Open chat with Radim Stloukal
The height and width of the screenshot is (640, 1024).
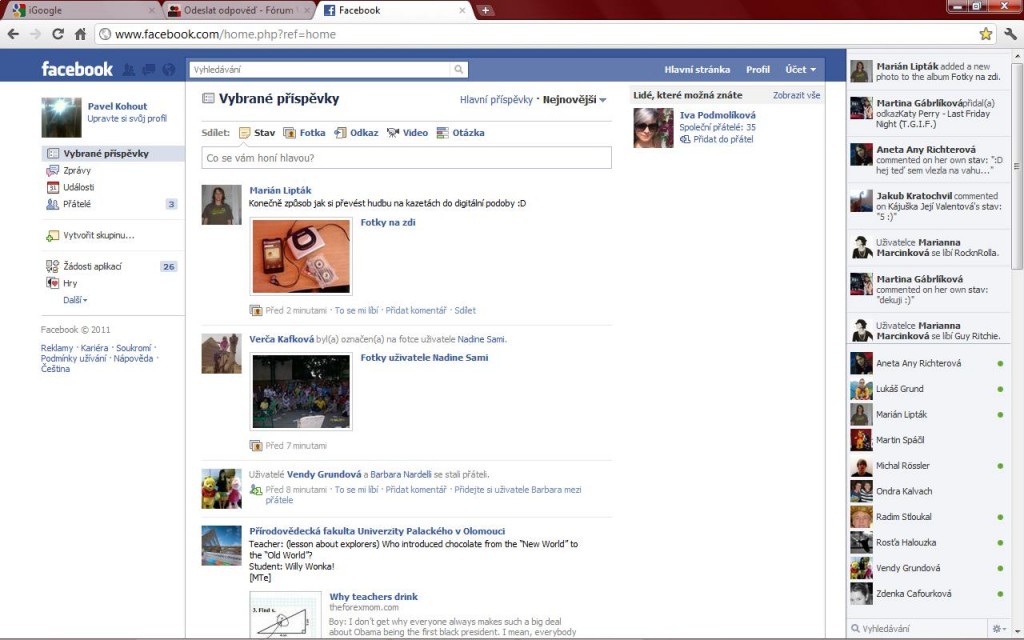coord(928,517)
